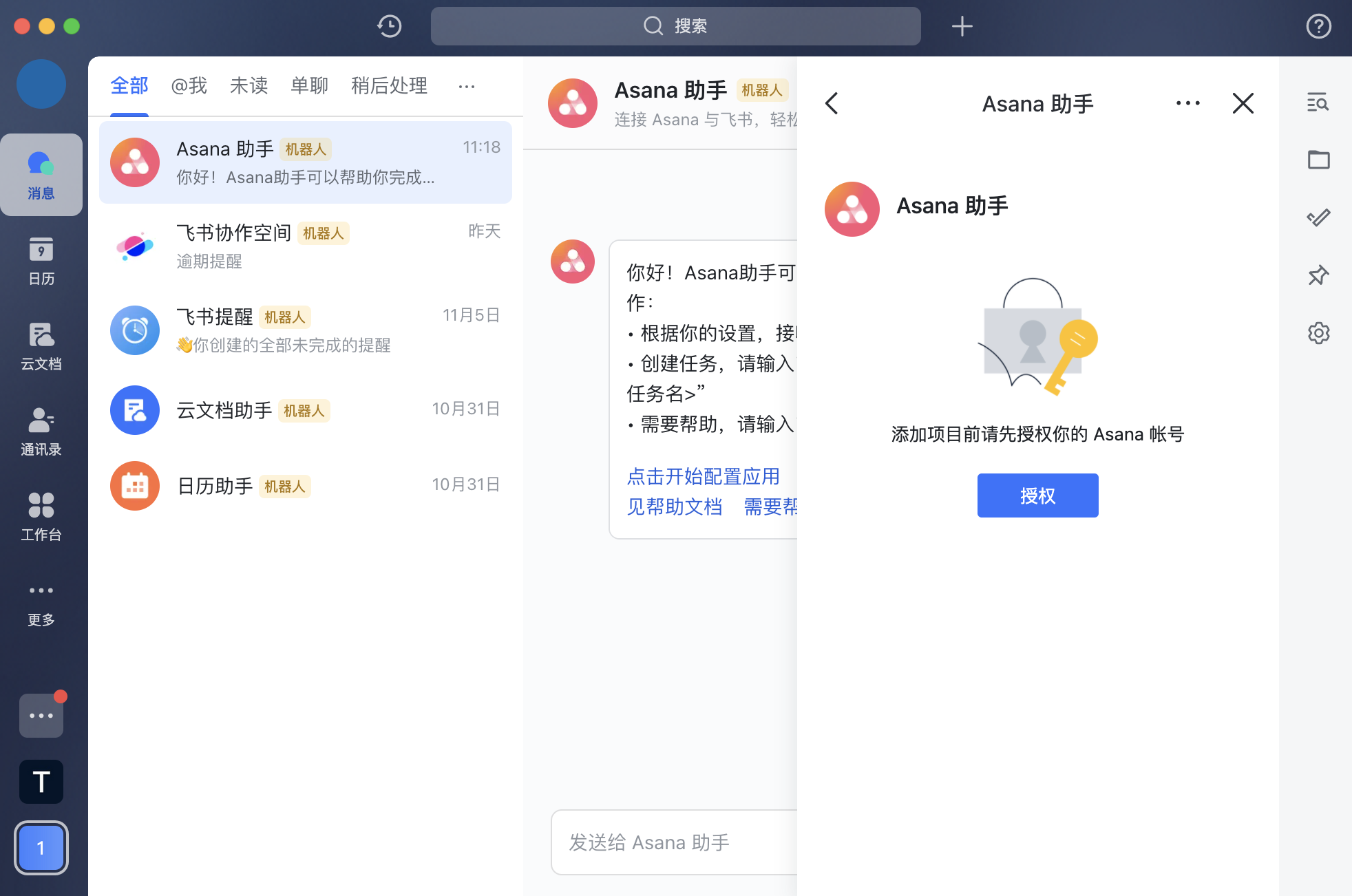
Task: Create new chat with the plus icon
Action: (962, 26)
